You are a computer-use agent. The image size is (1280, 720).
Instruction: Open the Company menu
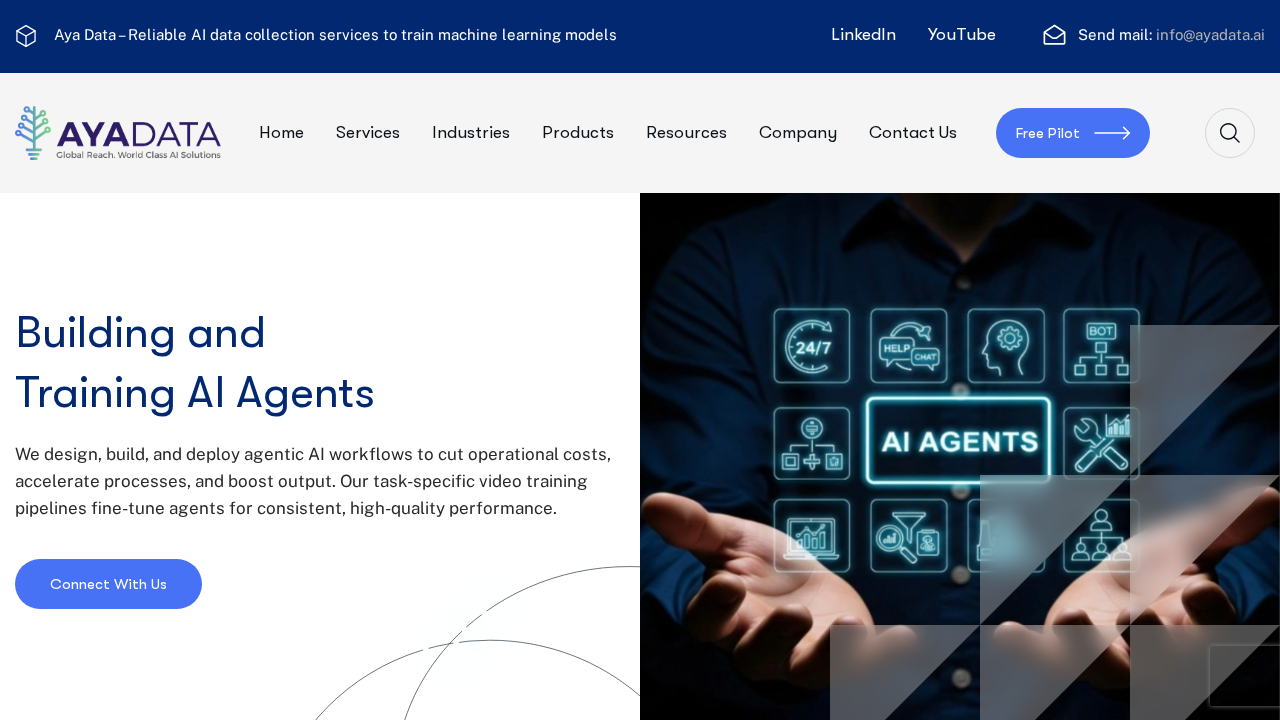[797, 133]
